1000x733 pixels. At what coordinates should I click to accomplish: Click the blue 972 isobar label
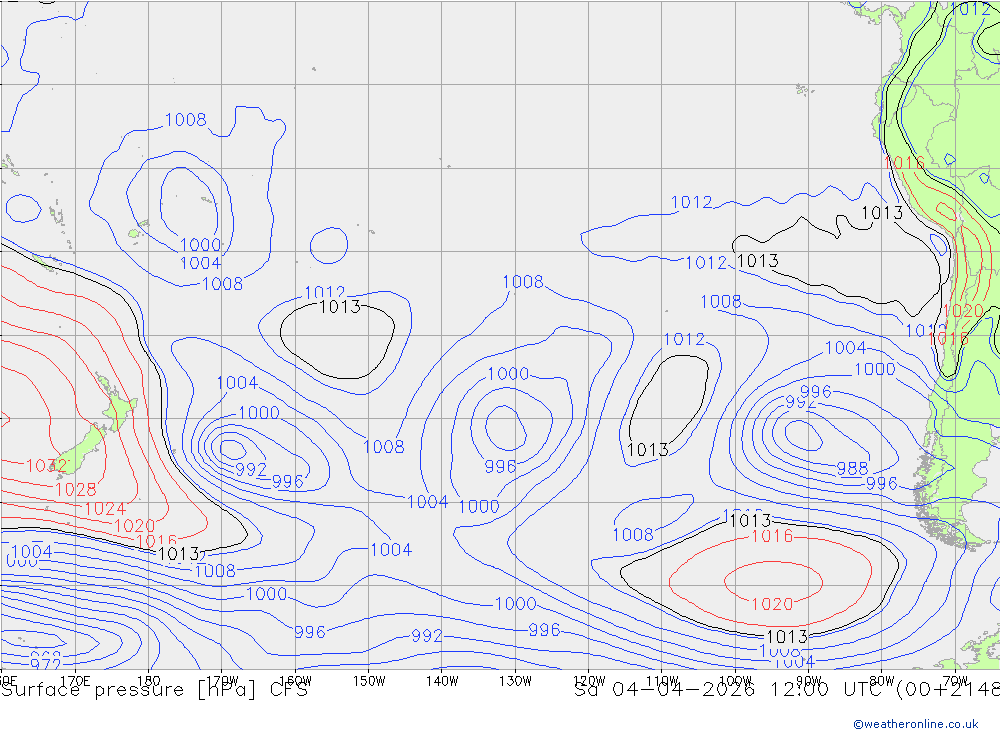coord(45,665)
